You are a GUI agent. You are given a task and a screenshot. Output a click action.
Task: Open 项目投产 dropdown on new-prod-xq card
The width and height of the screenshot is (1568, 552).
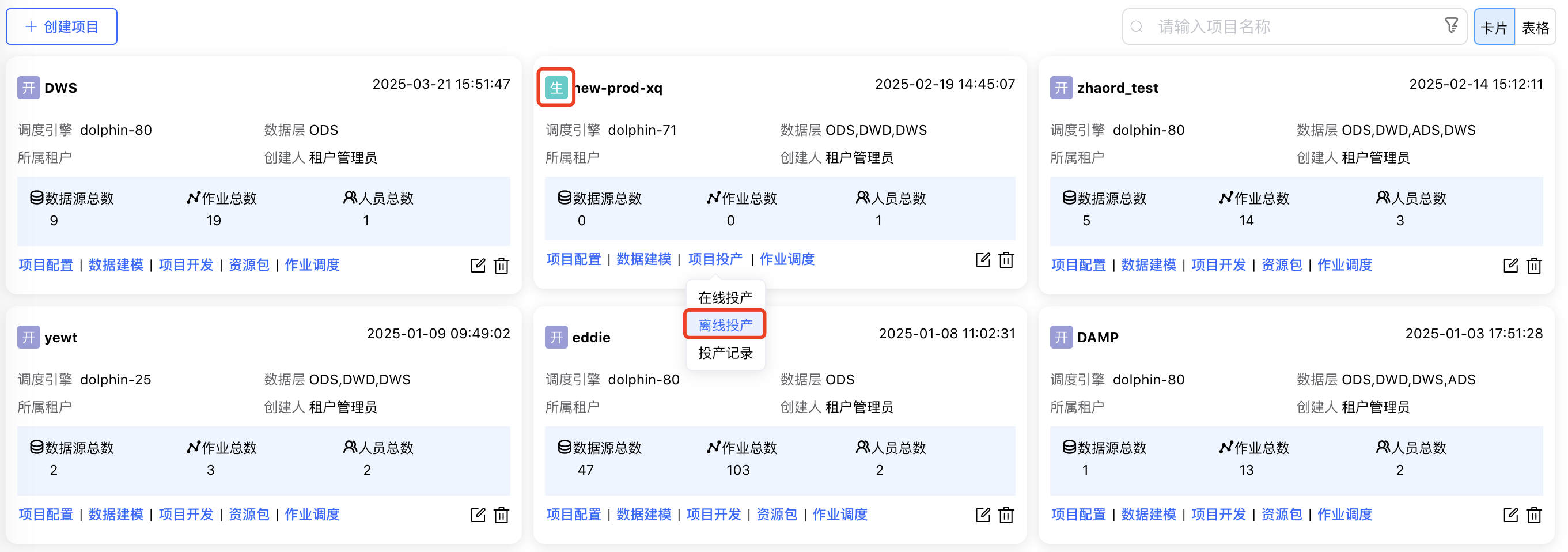click(715, 259)
